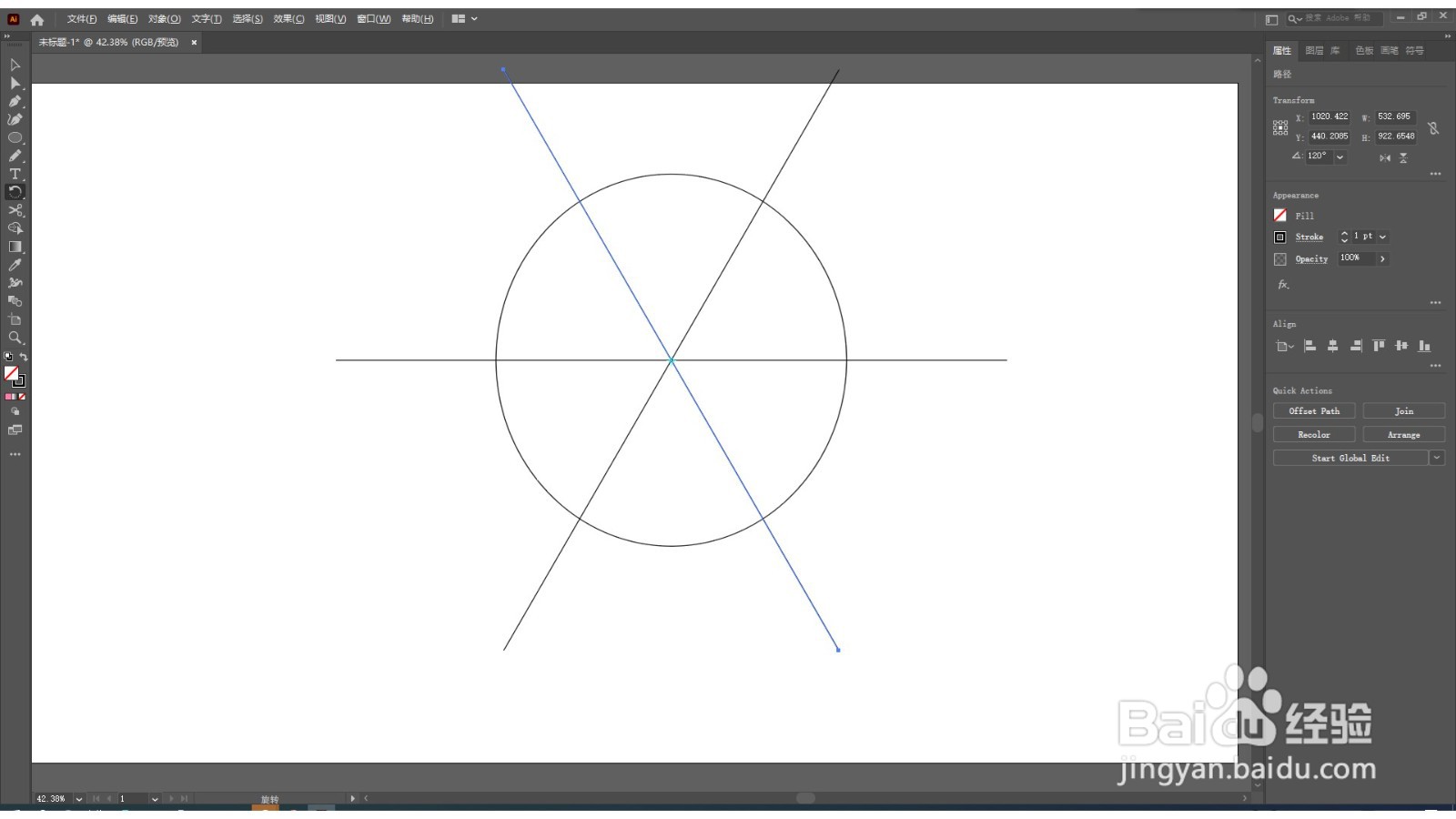The width and height of the screenshot is (1456, 819).
Task: Click the Arrange button
Action: tap(1404, 435)
